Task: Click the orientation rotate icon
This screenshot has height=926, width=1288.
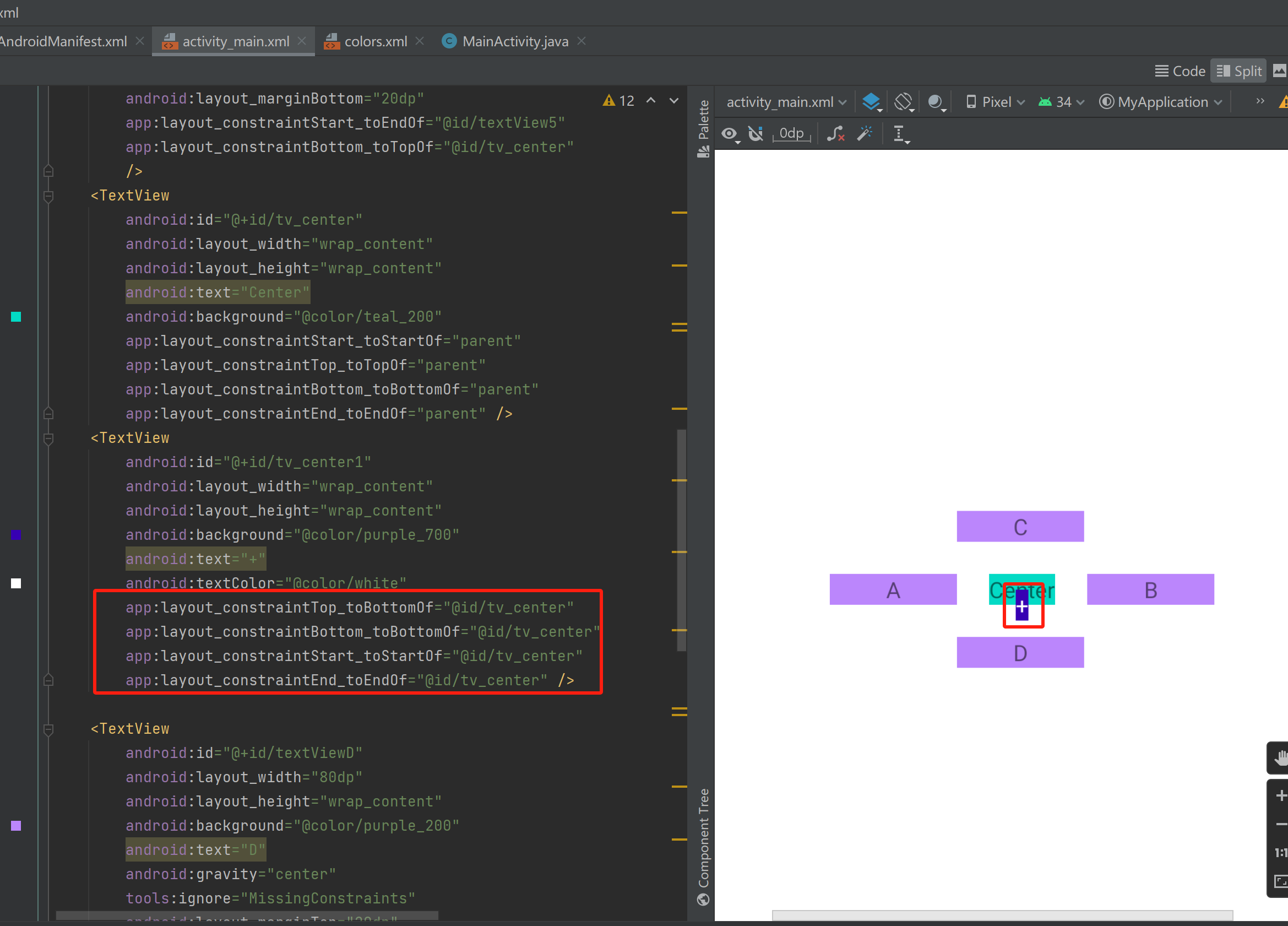Action: click(904, 102)
